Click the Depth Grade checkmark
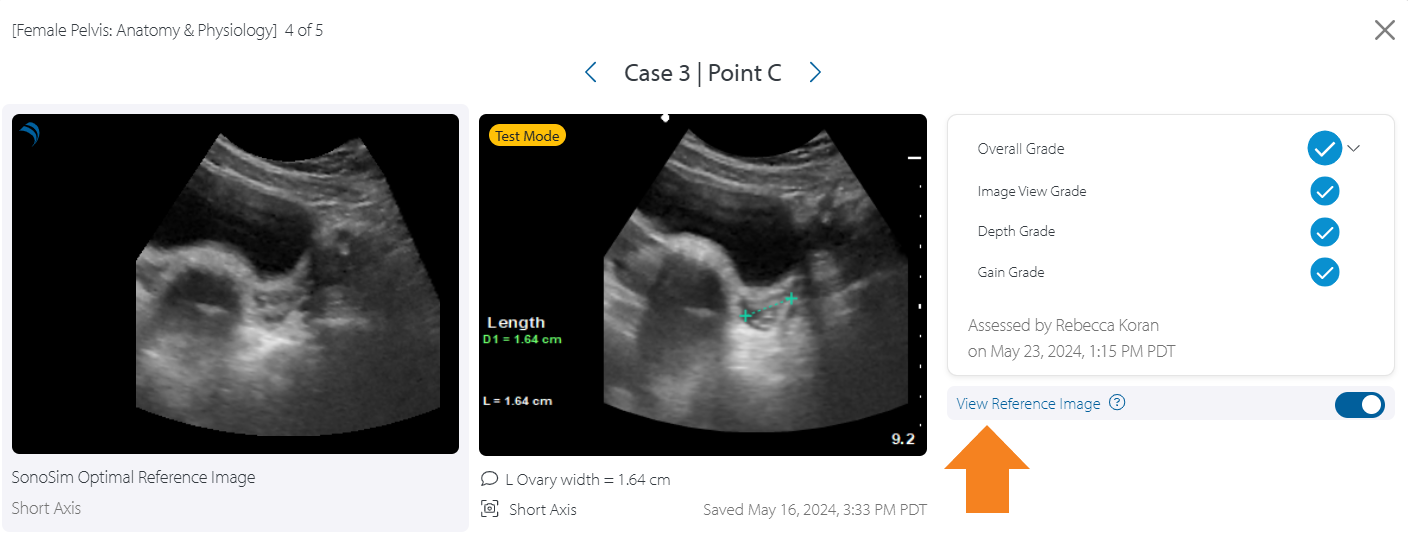Image resolution: width=1408 pixels, height=547 pixels. (x=1324, y=232)
